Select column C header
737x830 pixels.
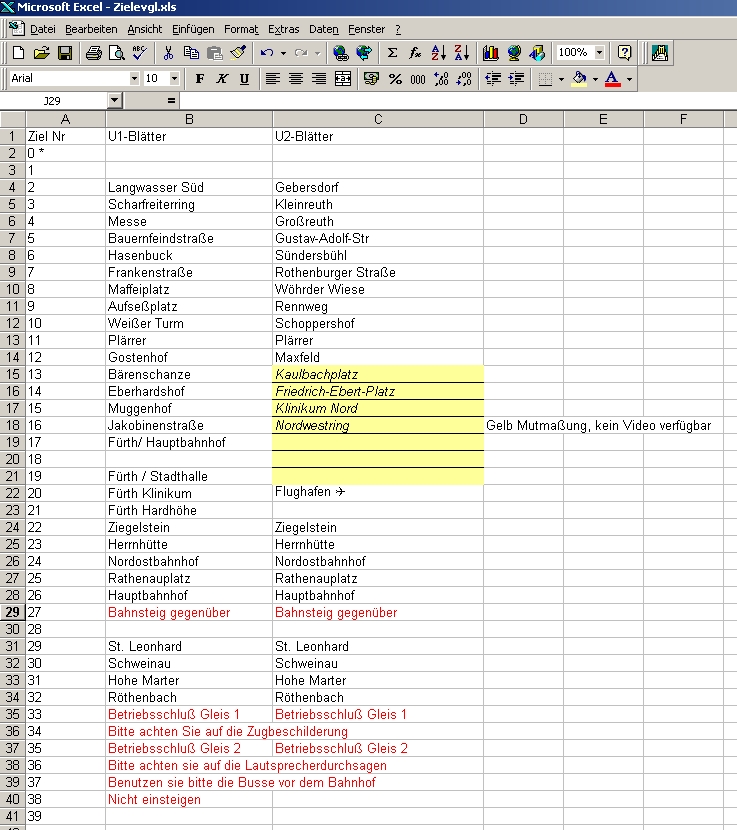tap(378, 119)
